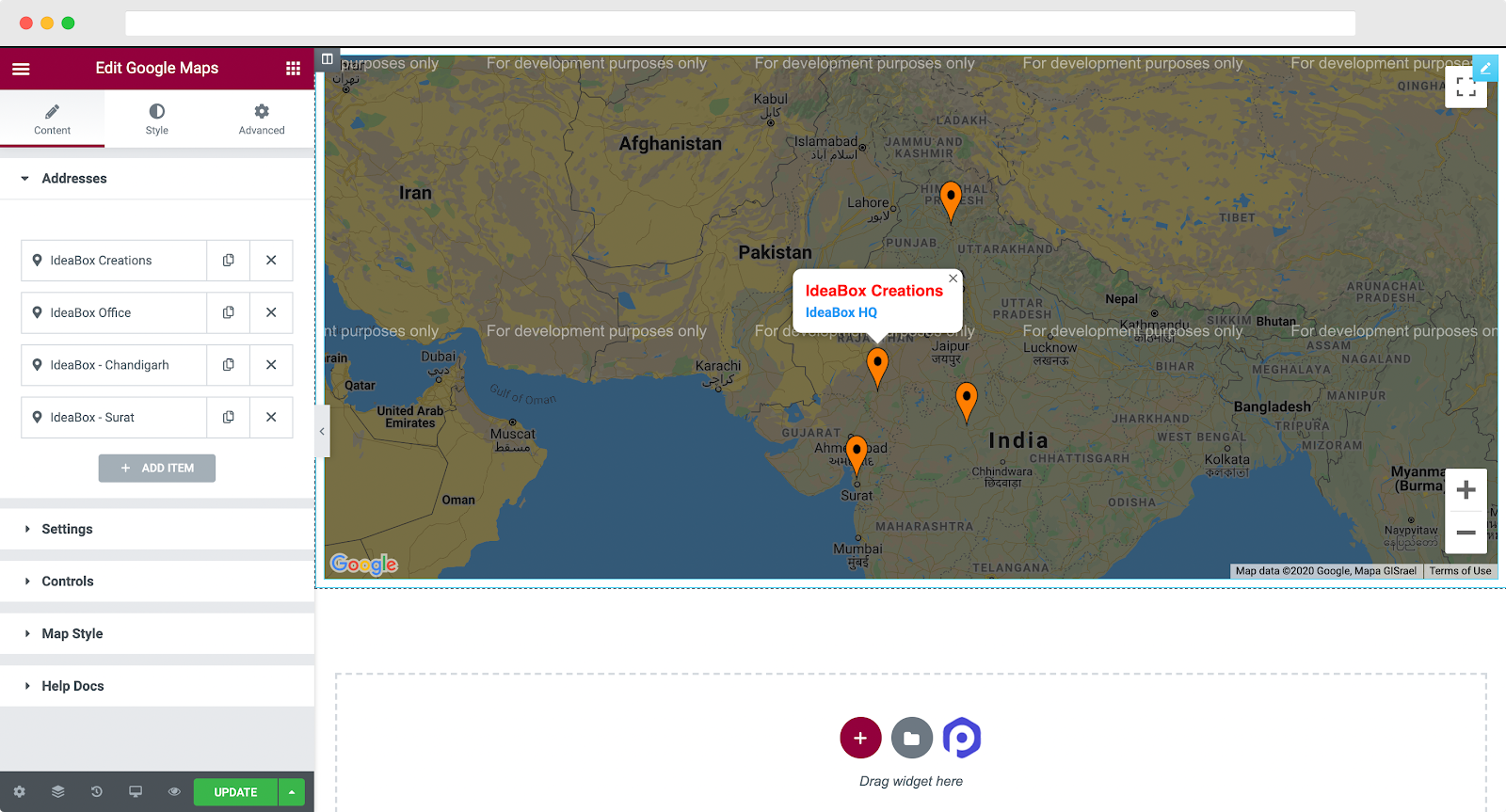
Task: Open the Terms of Use link
Action: tap(1460, 571)
